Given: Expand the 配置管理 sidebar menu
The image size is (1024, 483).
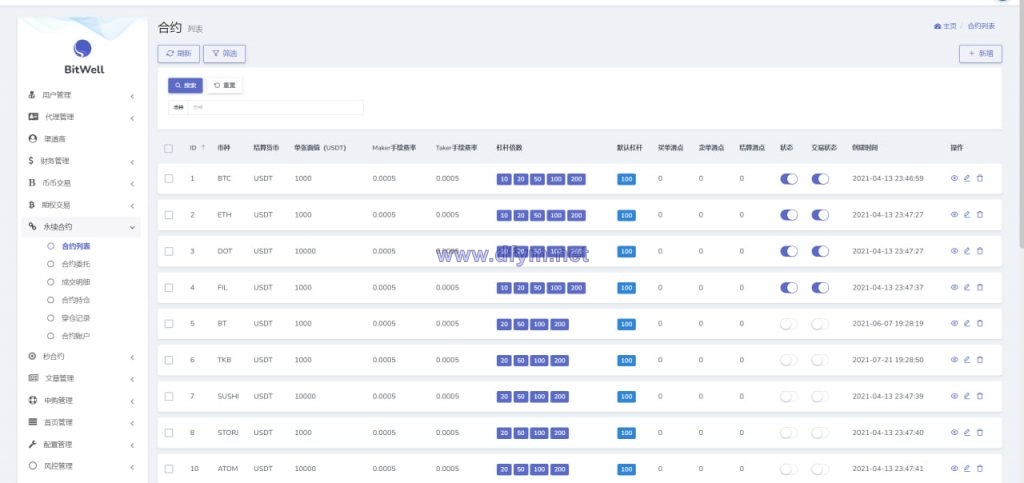Looking at the screenshot, I should tap(81, 444).
